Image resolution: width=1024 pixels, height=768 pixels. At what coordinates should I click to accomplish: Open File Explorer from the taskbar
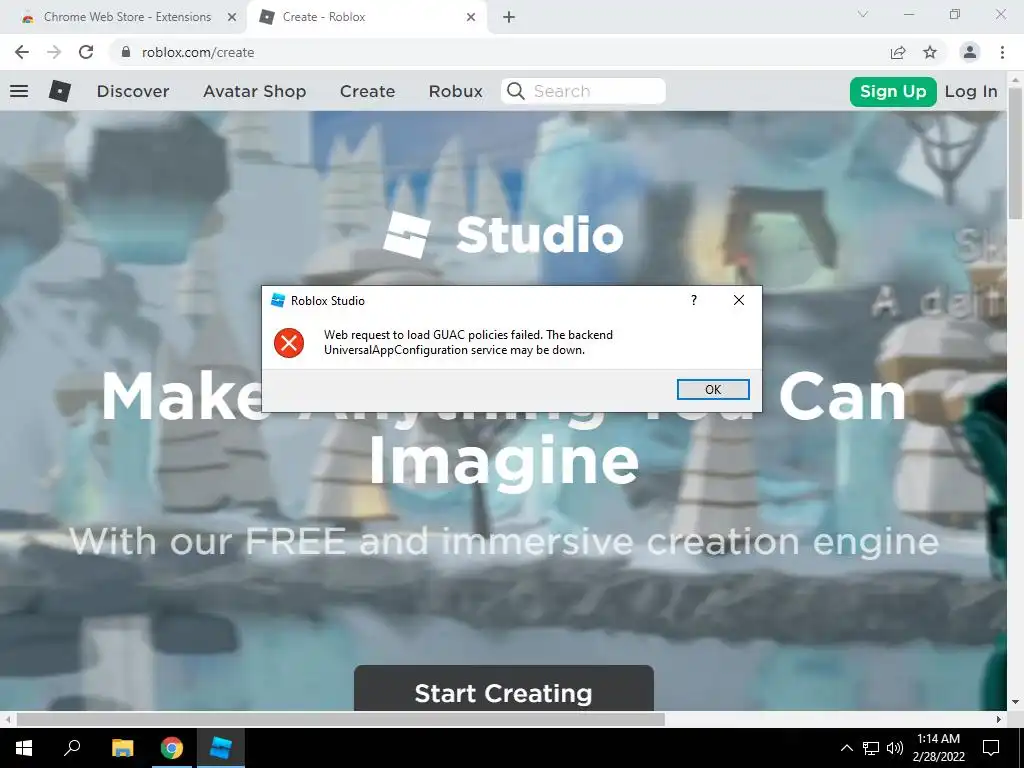tap(122, 748)
